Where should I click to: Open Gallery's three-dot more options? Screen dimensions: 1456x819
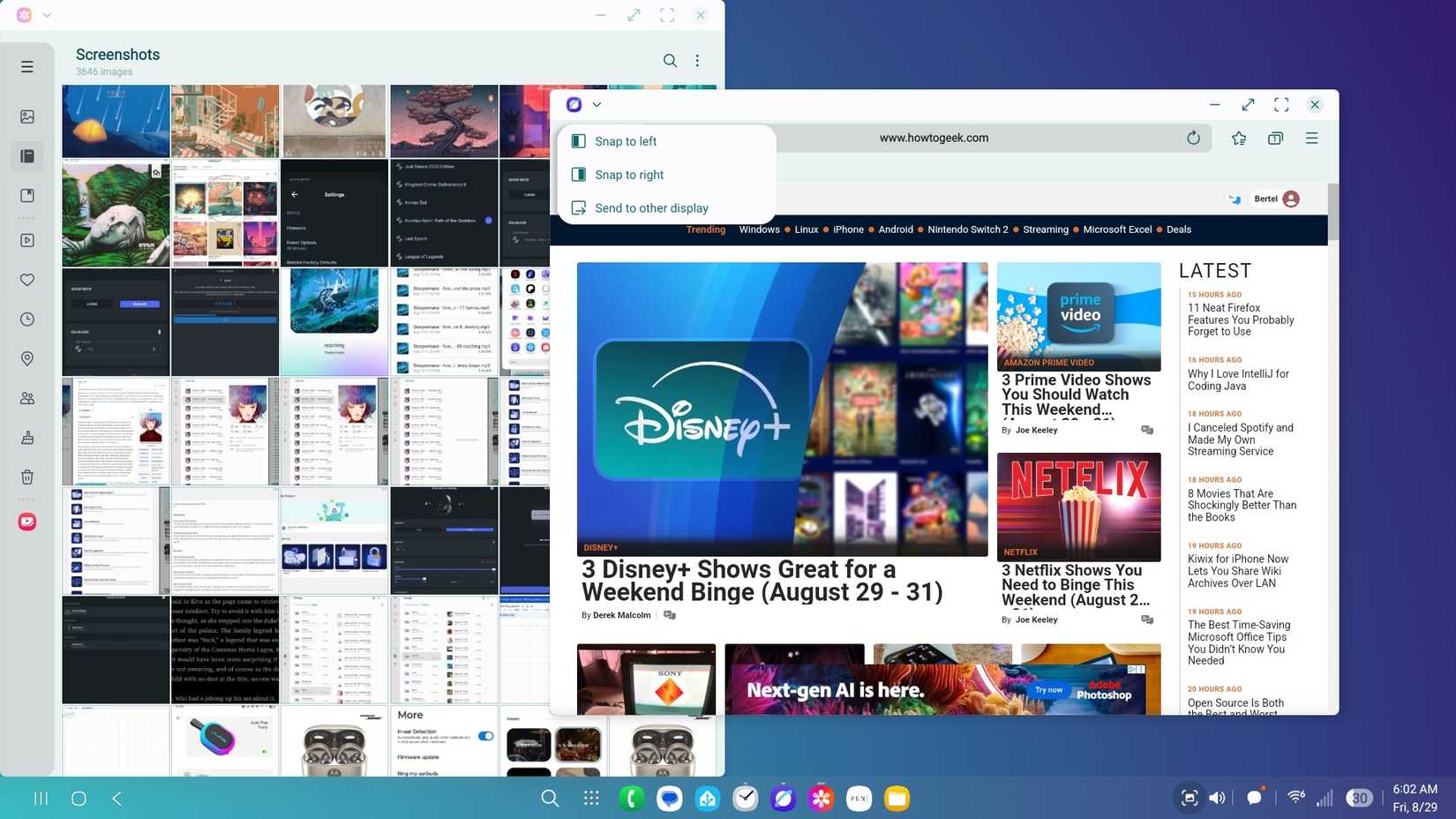click(697, 60)
